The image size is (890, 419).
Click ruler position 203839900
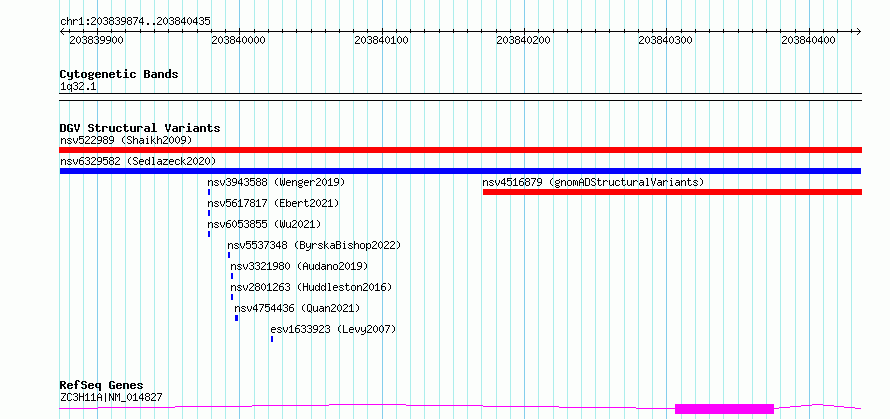(97, 40)
